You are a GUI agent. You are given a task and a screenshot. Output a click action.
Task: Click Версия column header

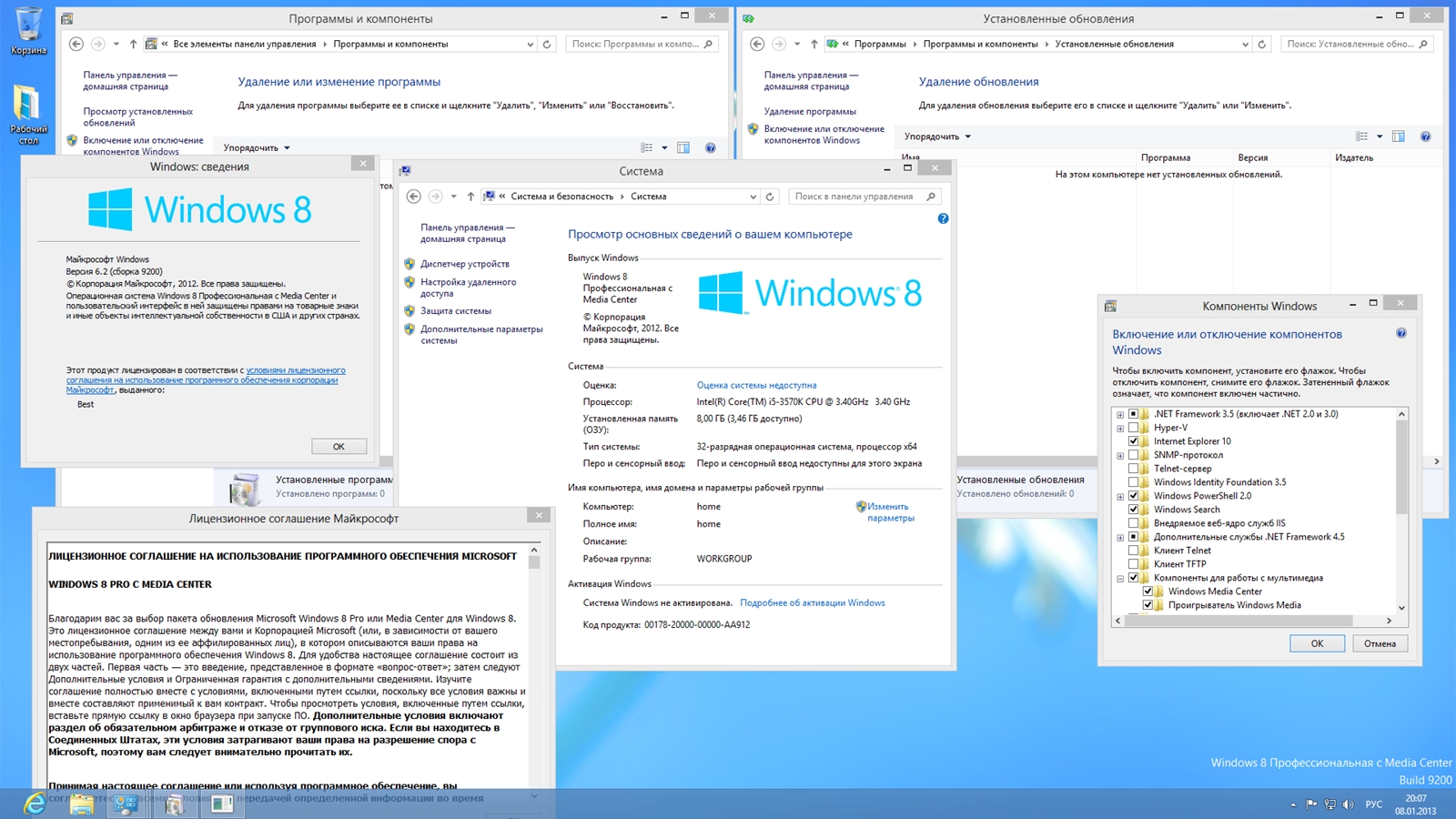coord(1252,157)
